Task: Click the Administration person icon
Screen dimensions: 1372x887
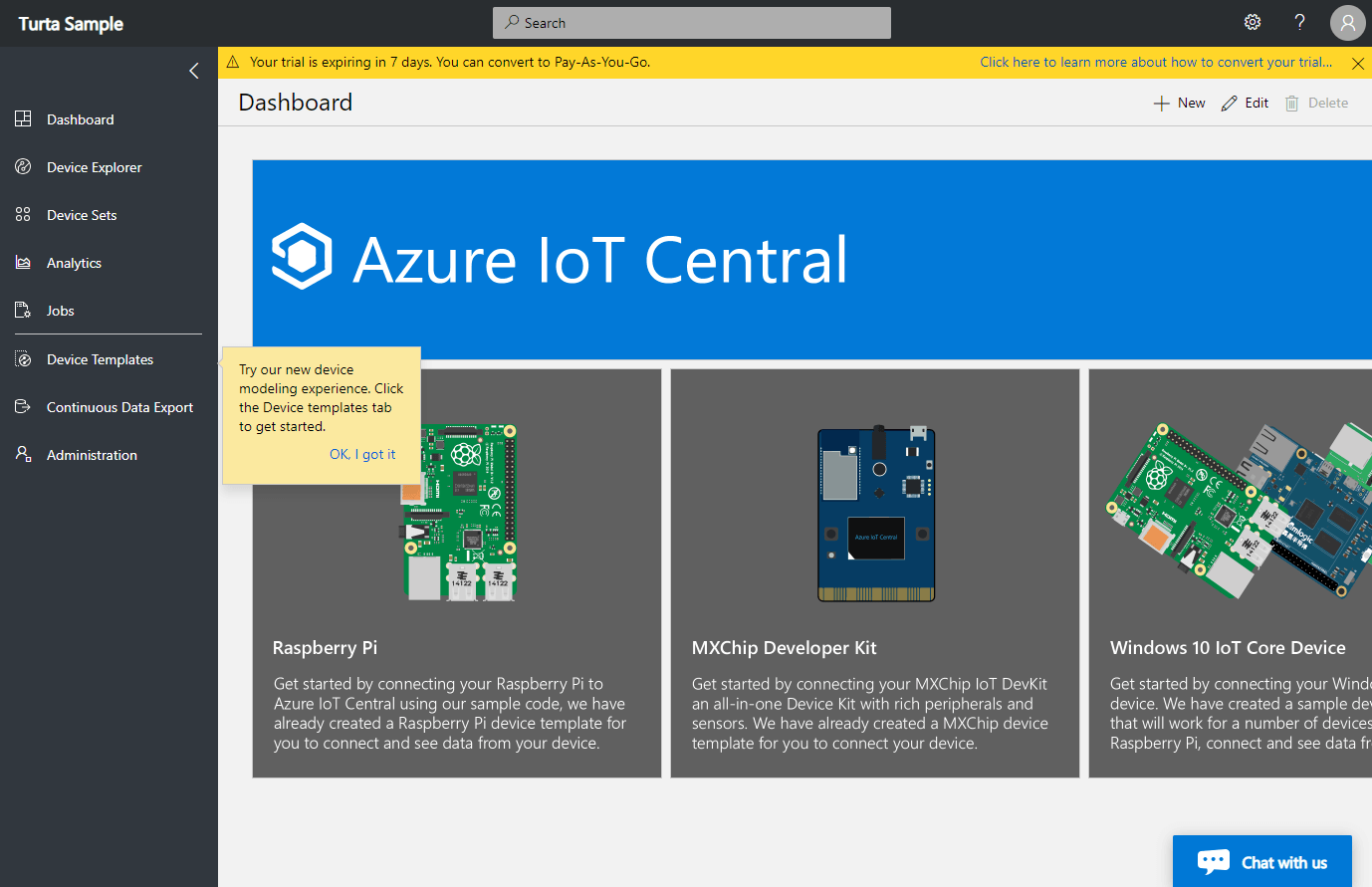Action: click(x=23, y=455)
